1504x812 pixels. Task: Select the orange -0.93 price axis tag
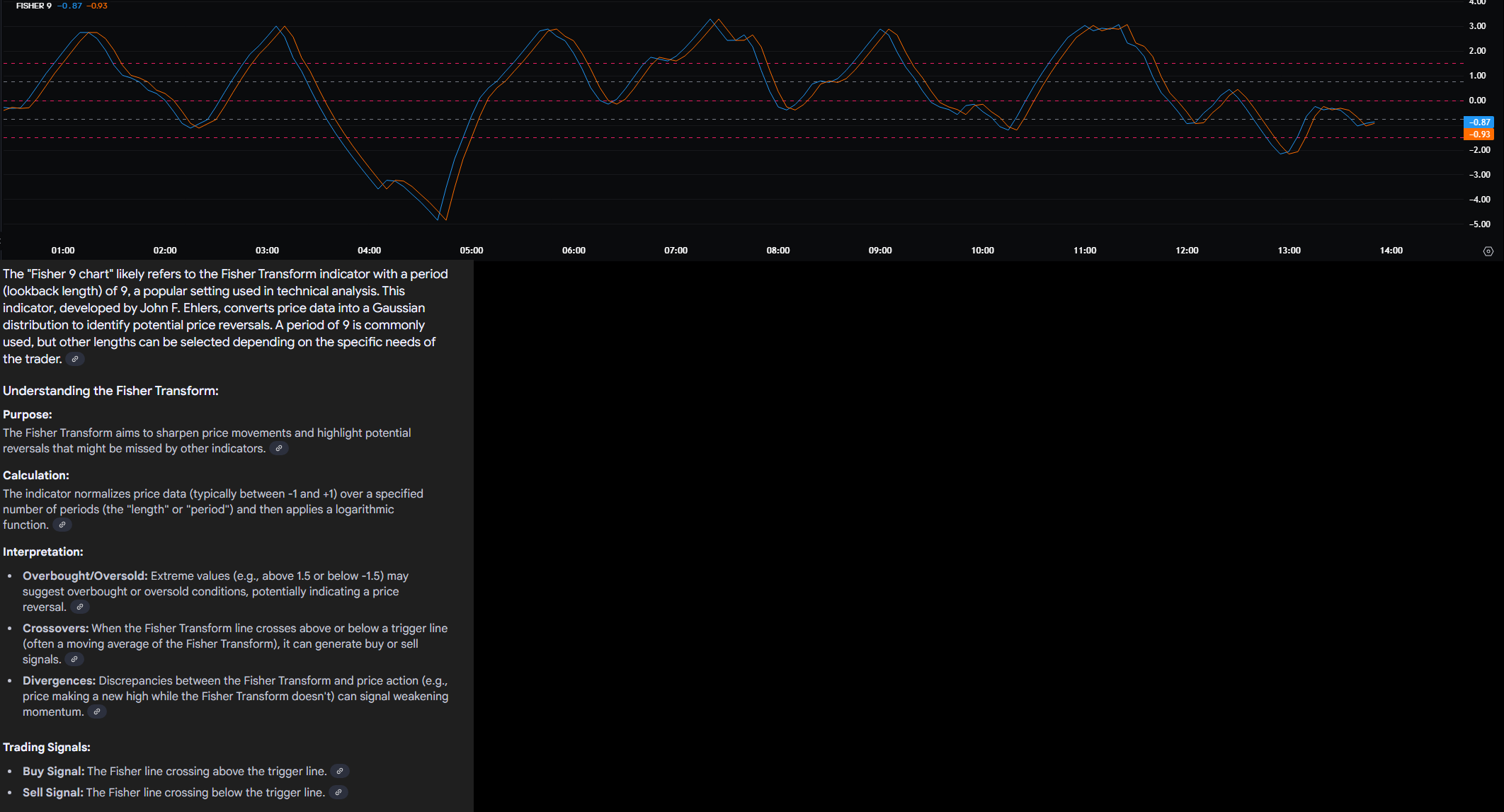point(1479,134)
